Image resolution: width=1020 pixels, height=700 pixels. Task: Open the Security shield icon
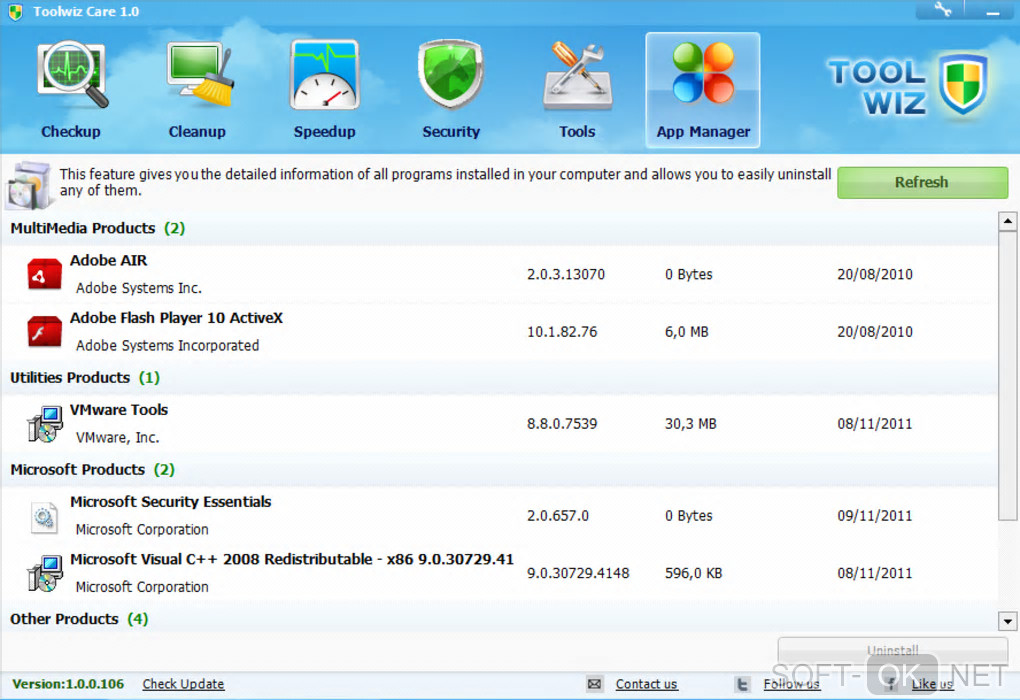click(451, 75)
